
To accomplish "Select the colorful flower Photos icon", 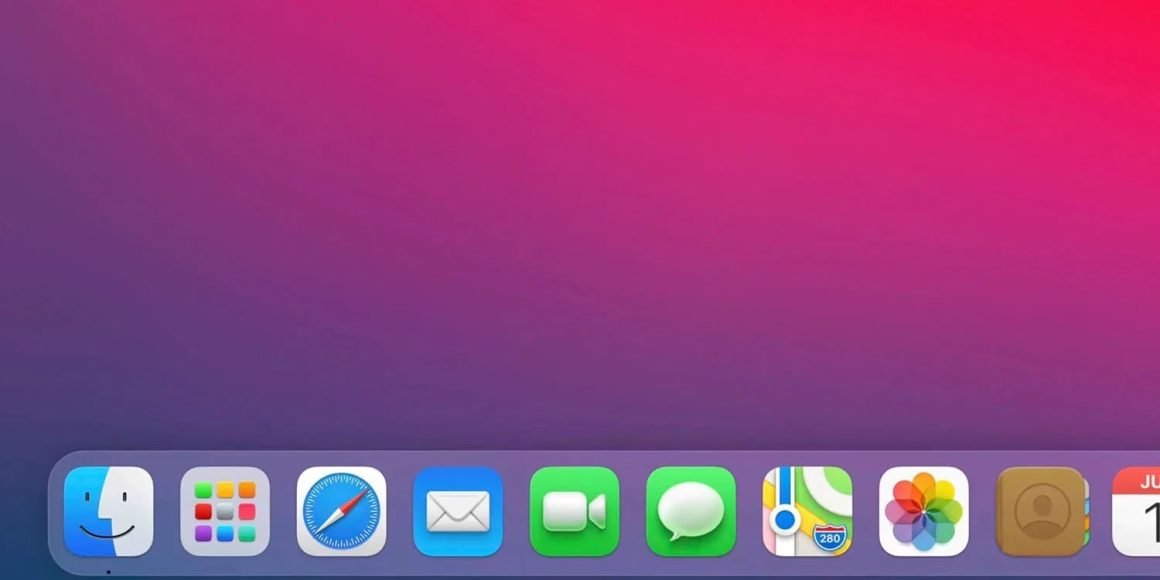I will pos(925,513).
